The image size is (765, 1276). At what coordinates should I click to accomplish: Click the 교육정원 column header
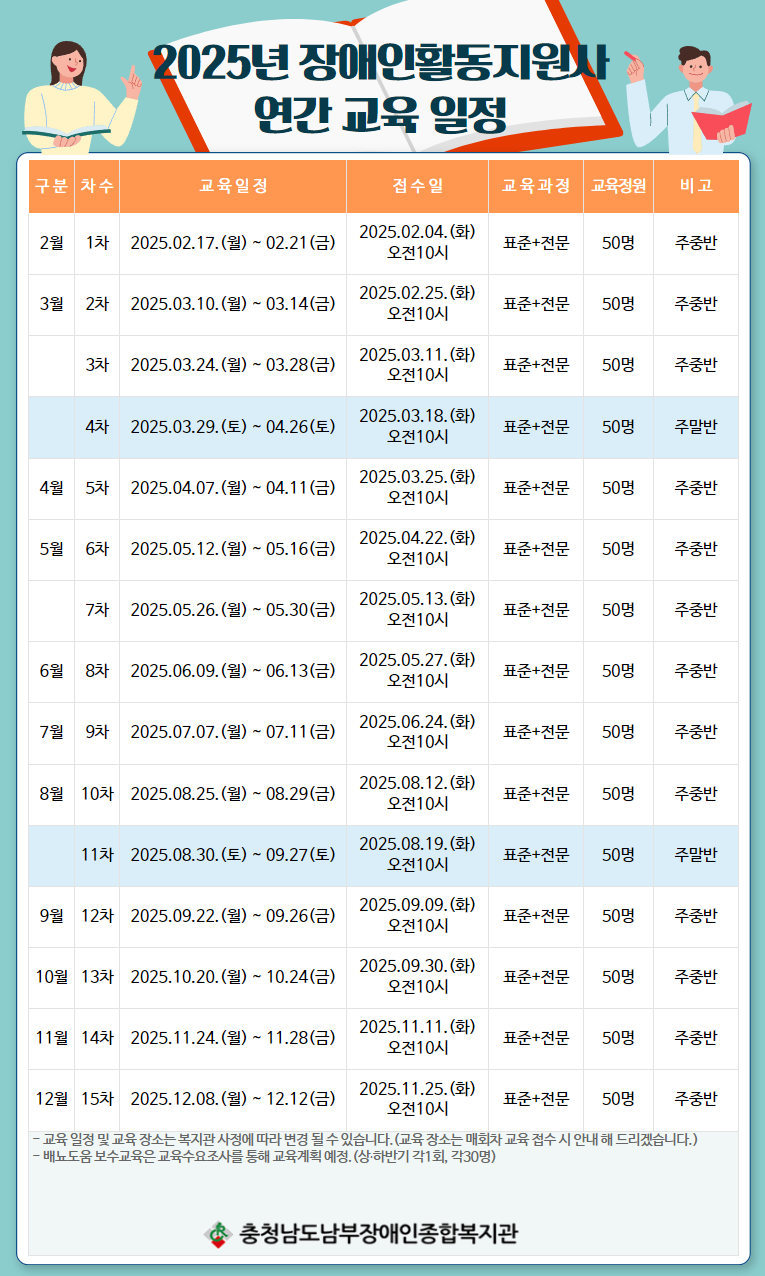pos(618,186)
